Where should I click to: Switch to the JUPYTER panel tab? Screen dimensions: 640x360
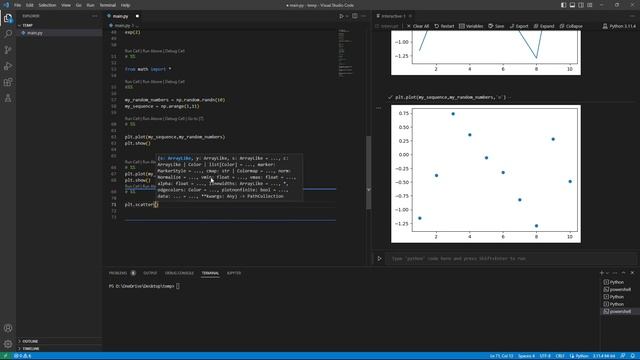pyautogui.click(x=234, y=273)
